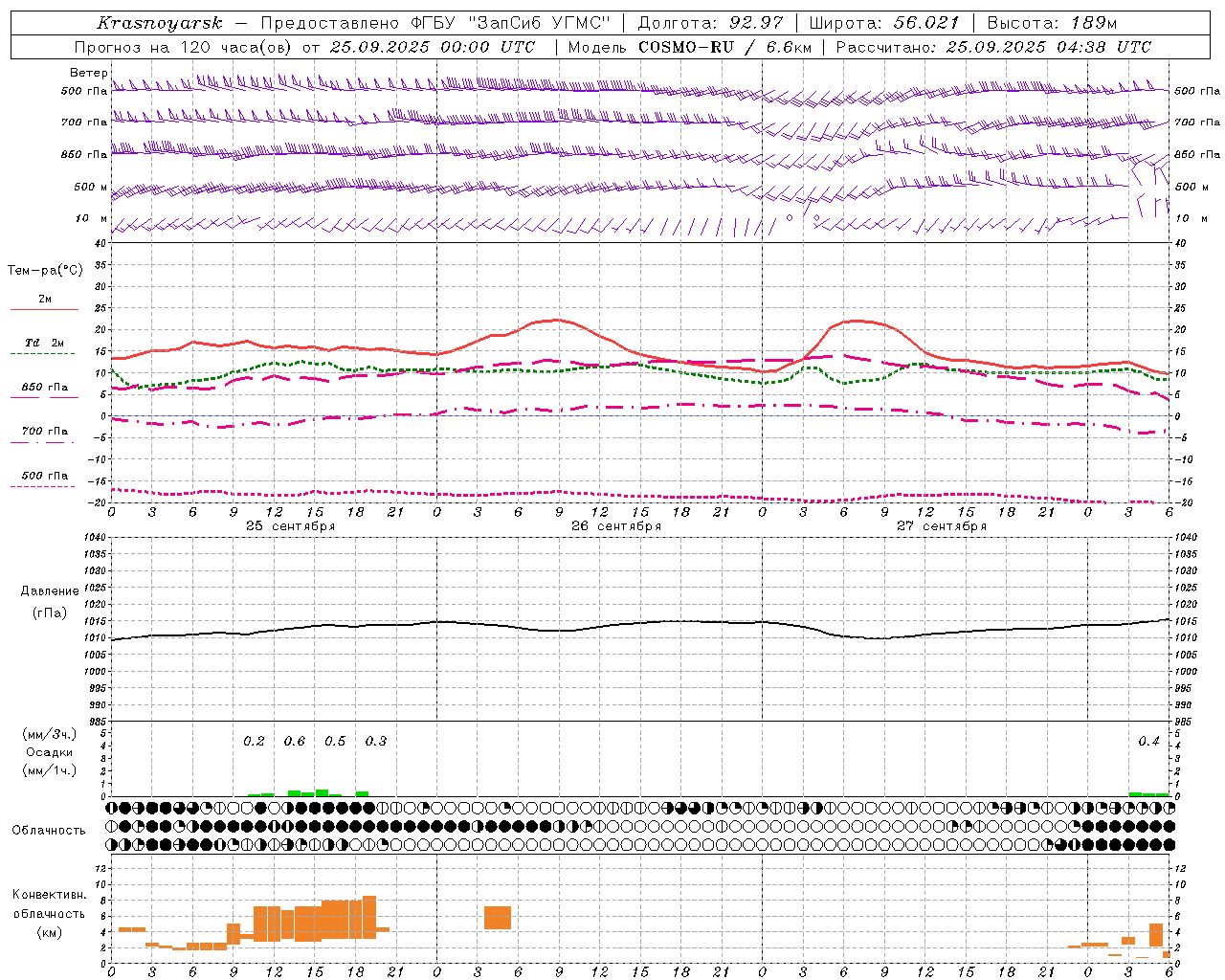Click the isolated orange convective bar on 26 September
This screenshot has height=980, width=1225.
[x=498, y=918]
